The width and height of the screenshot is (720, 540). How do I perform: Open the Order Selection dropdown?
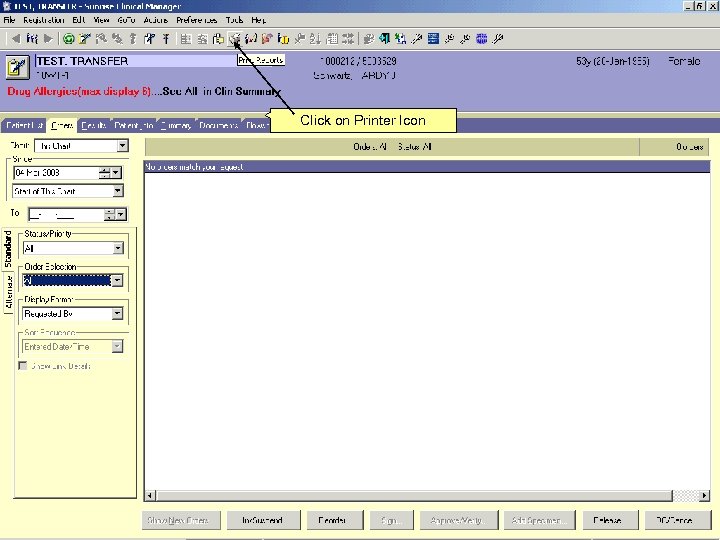tap(117, 281)
